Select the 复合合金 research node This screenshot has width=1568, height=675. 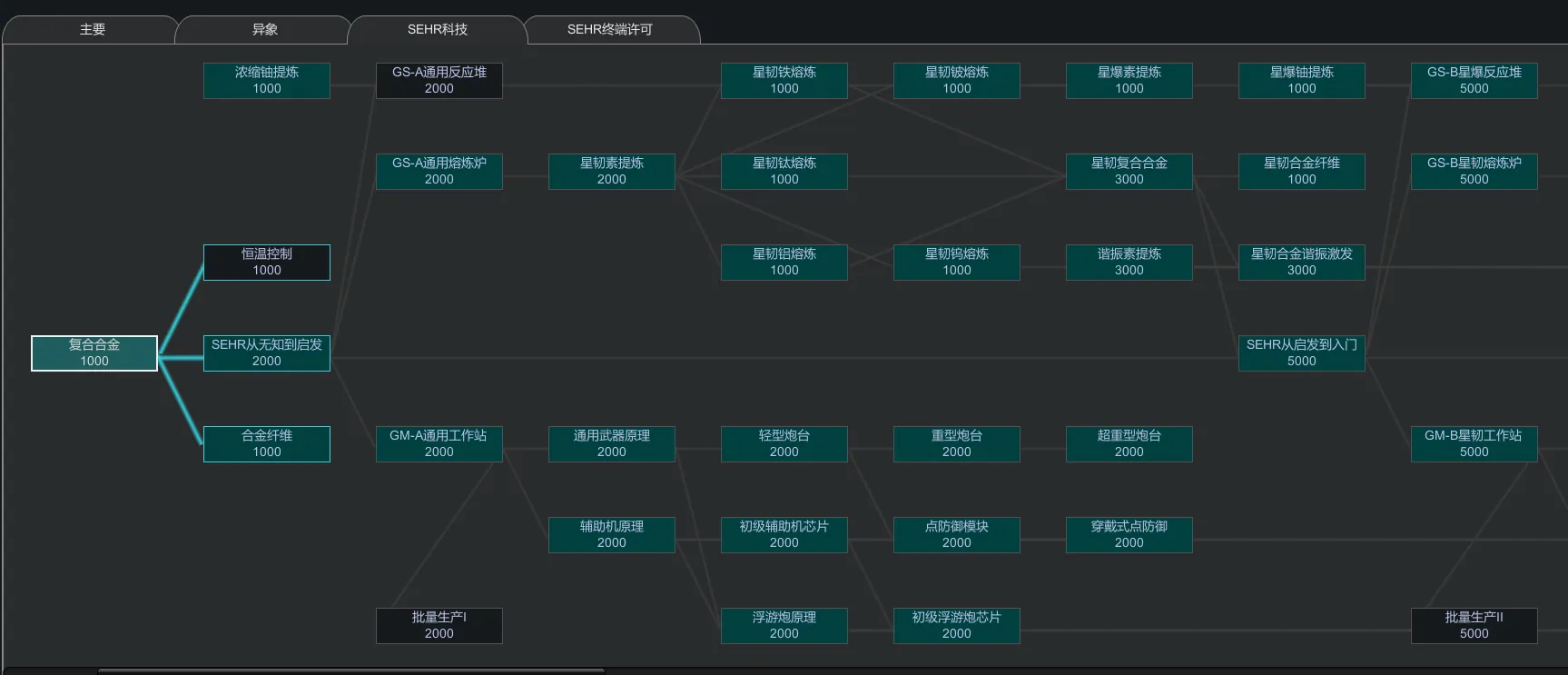[x=94, y=353]
